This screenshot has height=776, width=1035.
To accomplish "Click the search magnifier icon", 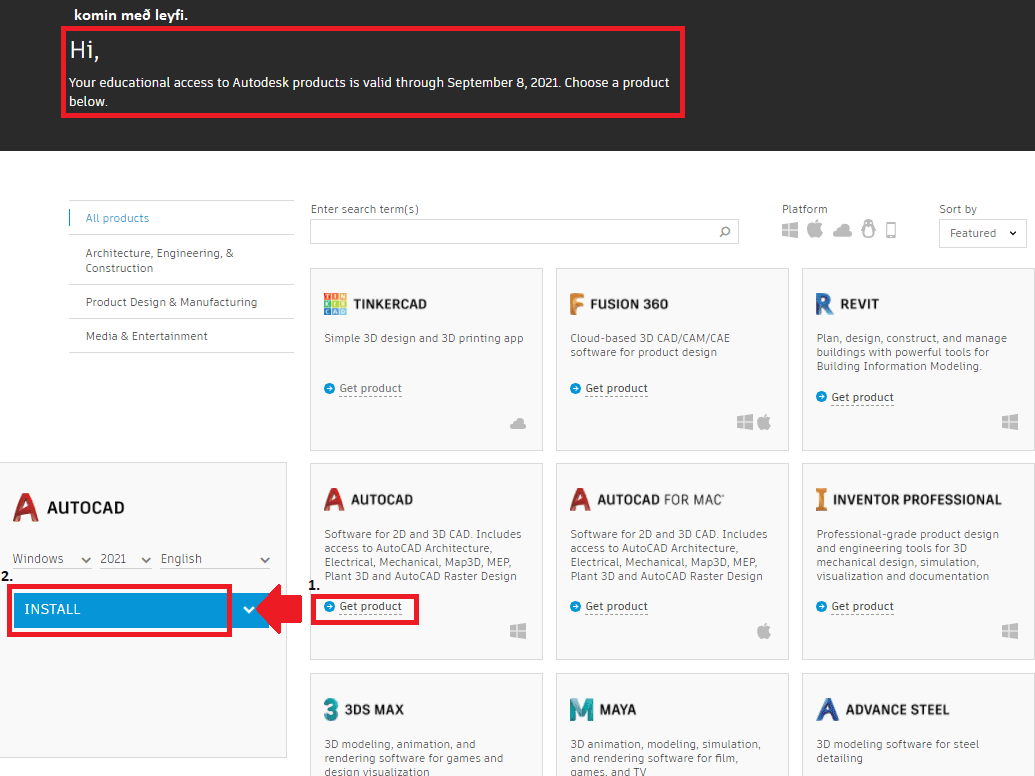I will coord(725,232).
